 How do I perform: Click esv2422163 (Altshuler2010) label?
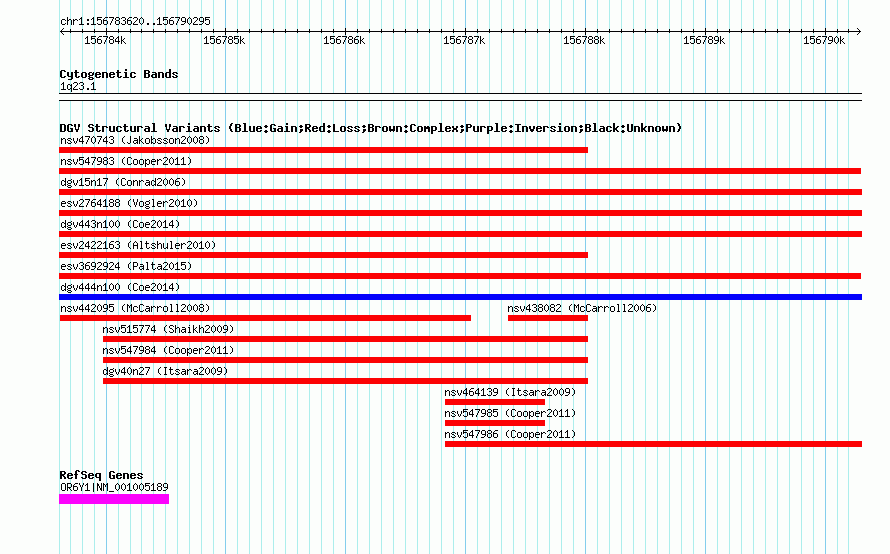point(138,245)
